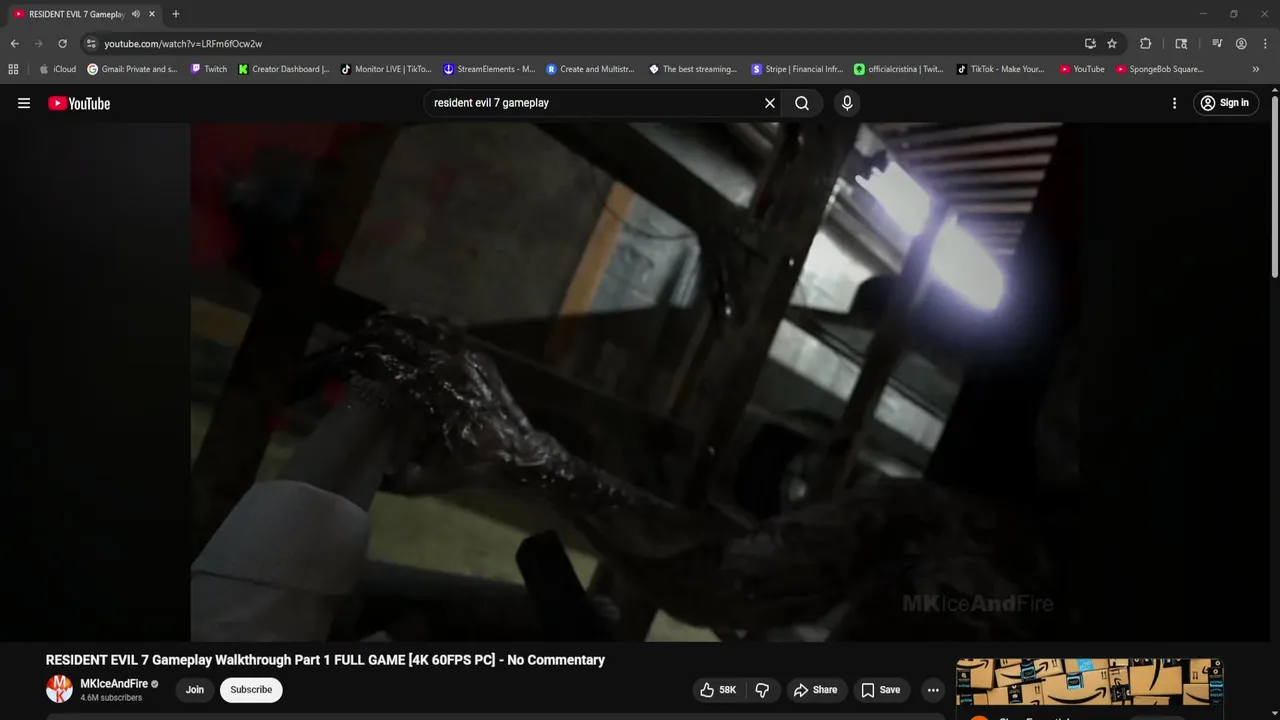Open StreamElements bookmark
This screenshot has width=1280, height=720.
click(x=489, y=69)
